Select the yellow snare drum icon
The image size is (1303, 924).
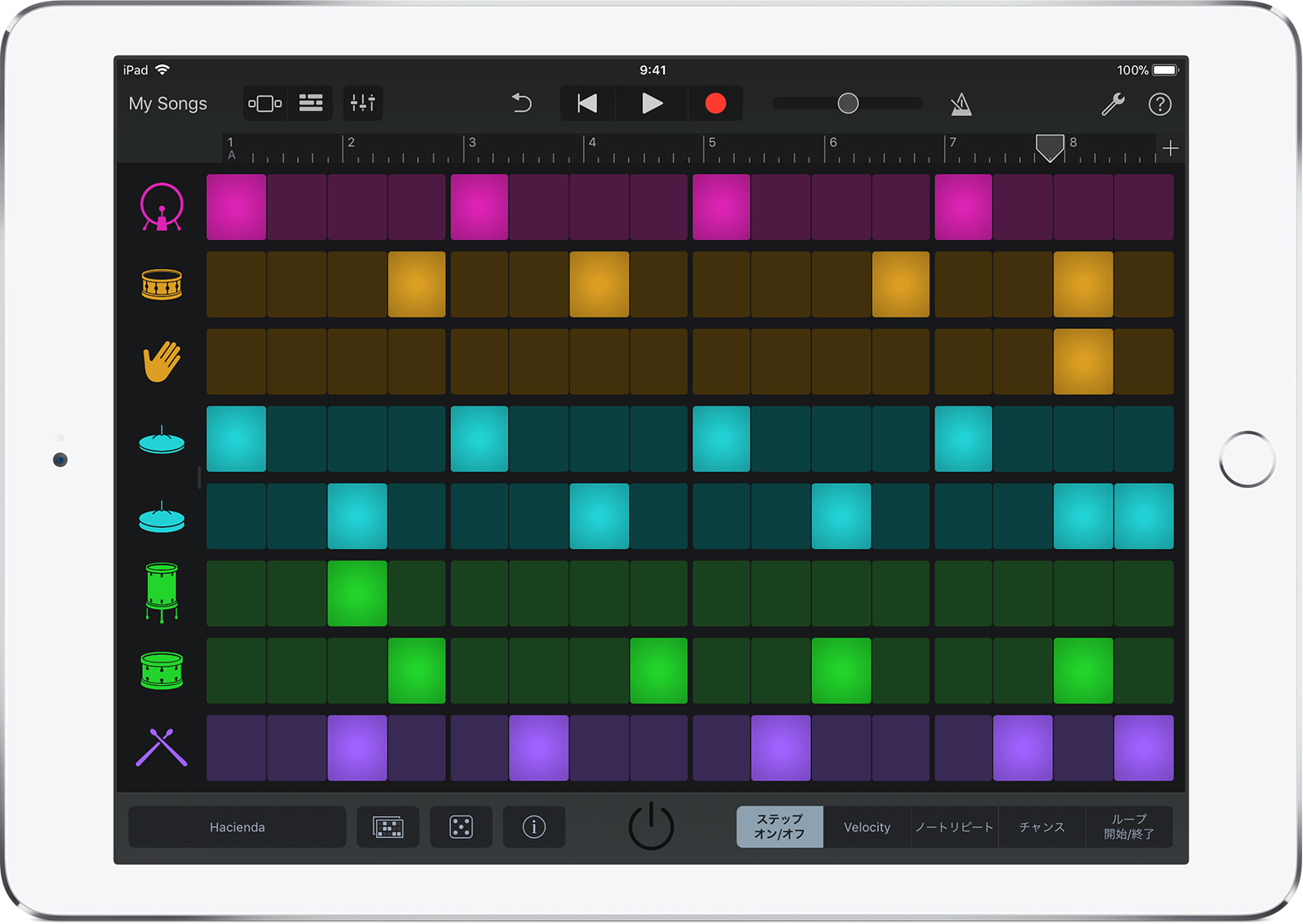pyautogui.click(x=161, y=284)
